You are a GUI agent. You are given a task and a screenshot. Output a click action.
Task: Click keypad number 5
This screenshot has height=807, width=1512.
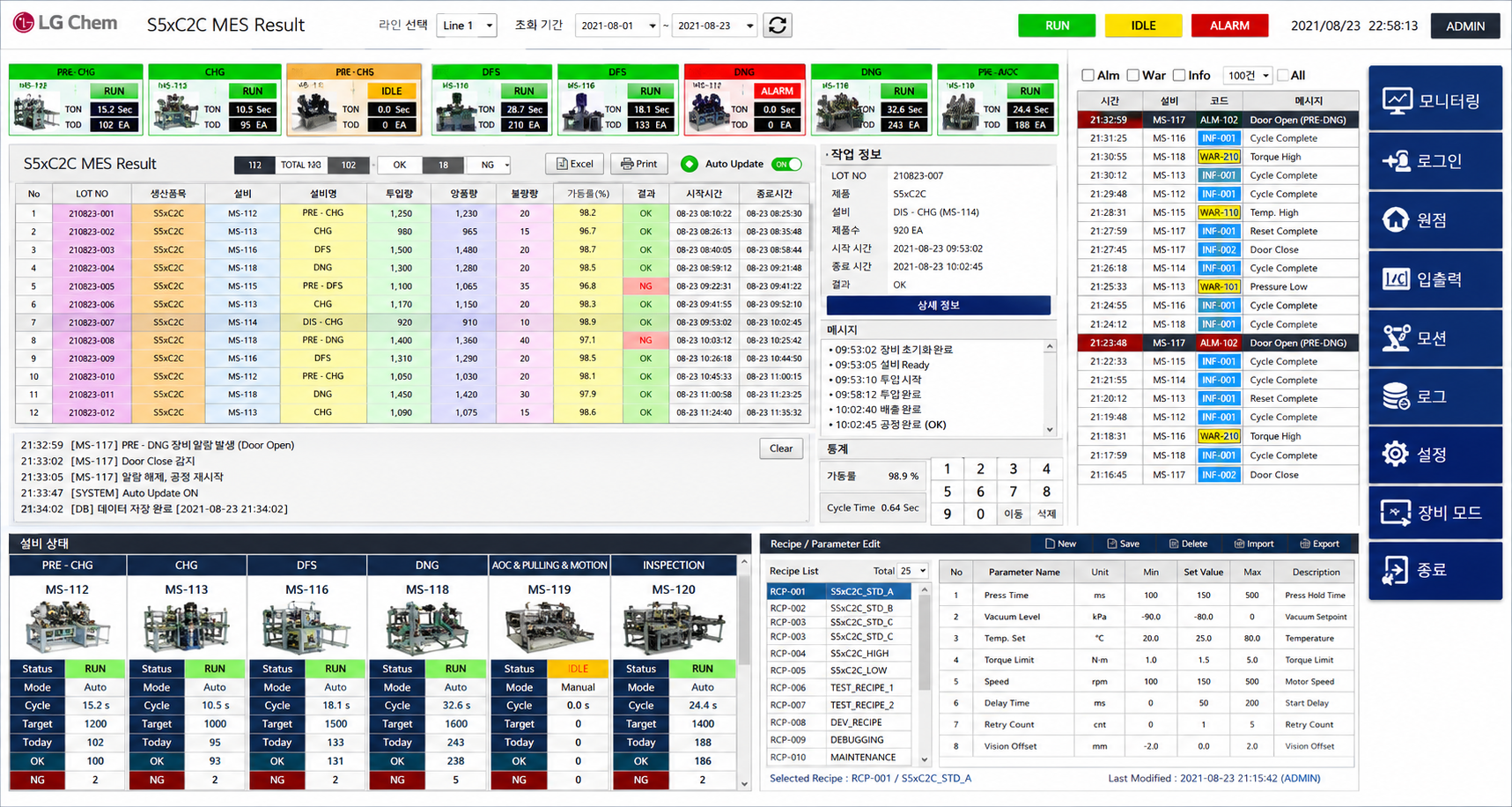tap(947, 492)
